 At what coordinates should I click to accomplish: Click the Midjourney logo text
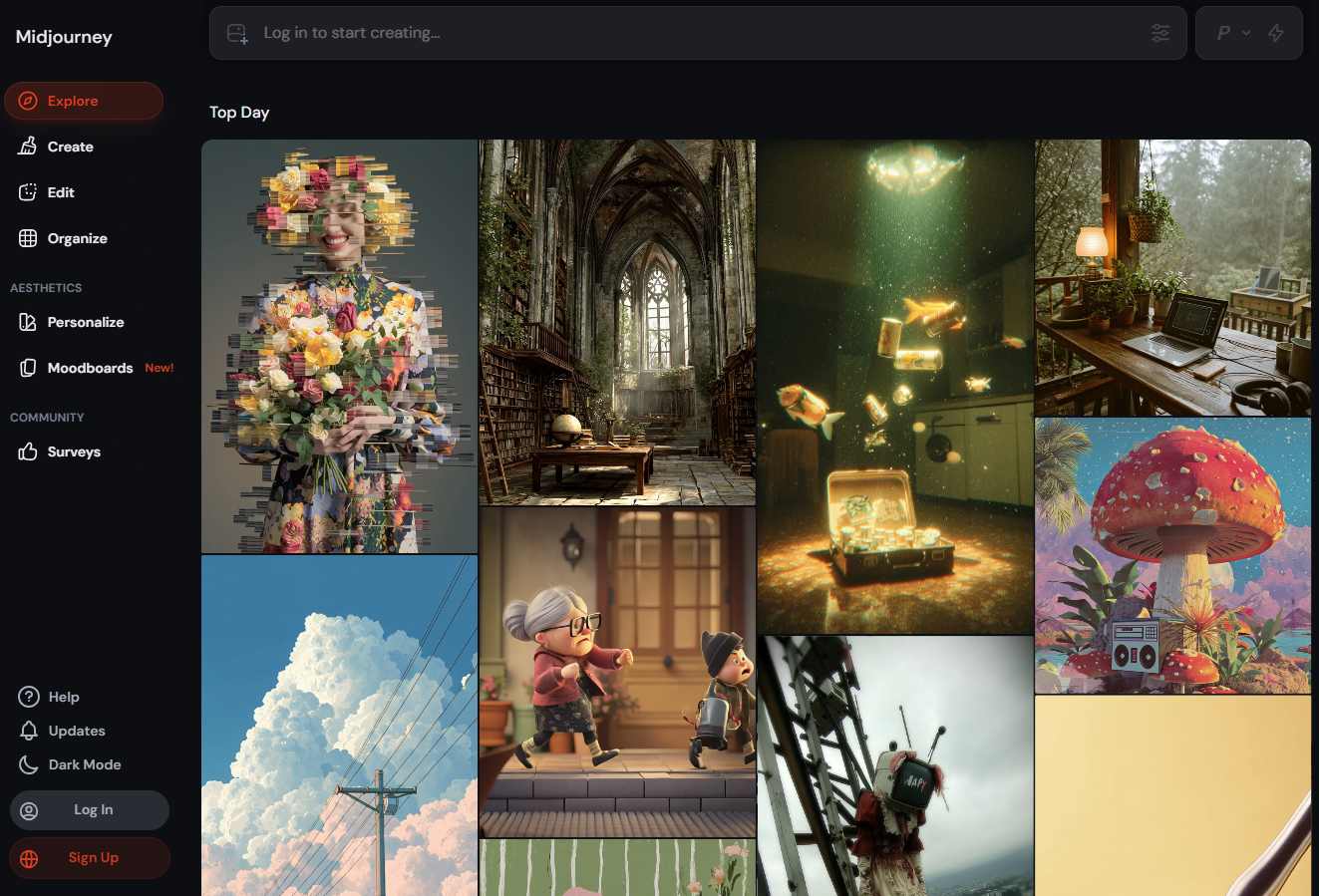click(x=64, y=37)
